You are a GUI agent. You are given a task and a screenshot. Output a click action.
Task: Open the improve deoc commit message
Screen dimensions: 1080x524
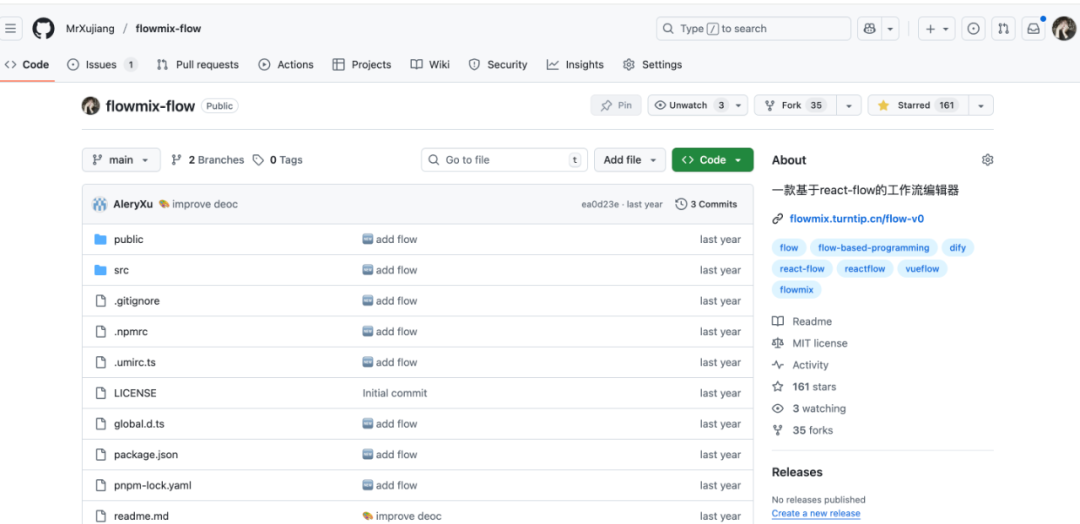[x=205, y=205]
